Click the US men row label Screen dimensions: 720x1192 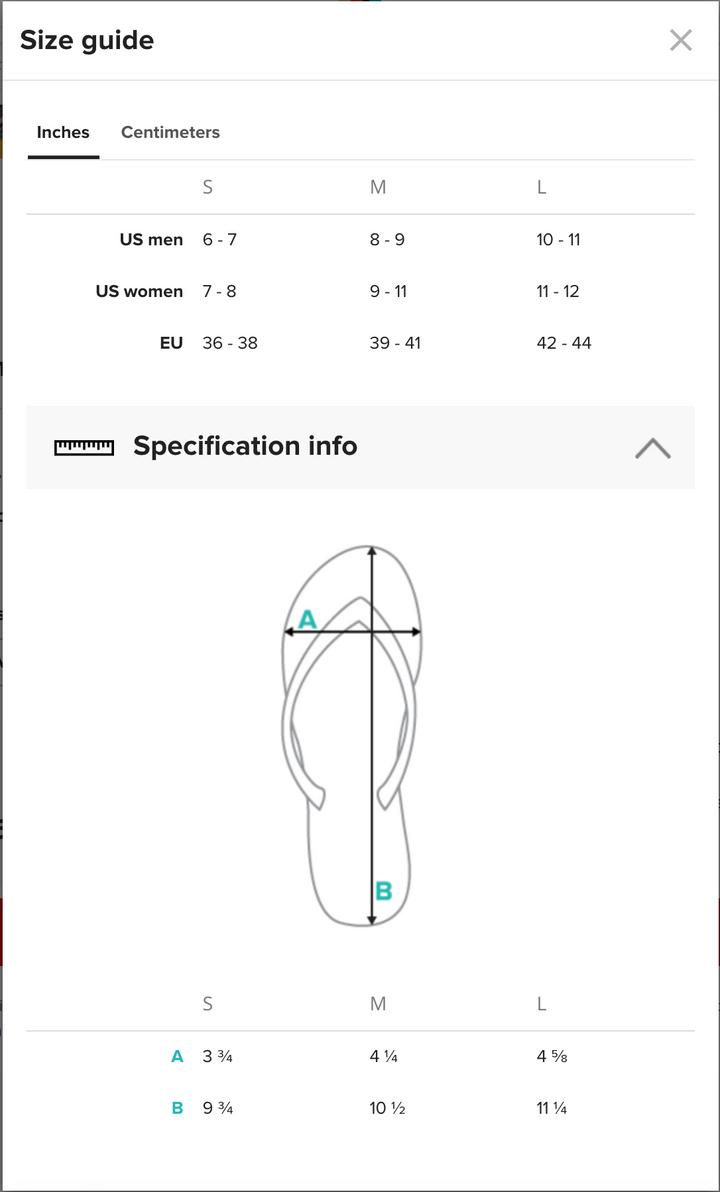click(151, 240)
